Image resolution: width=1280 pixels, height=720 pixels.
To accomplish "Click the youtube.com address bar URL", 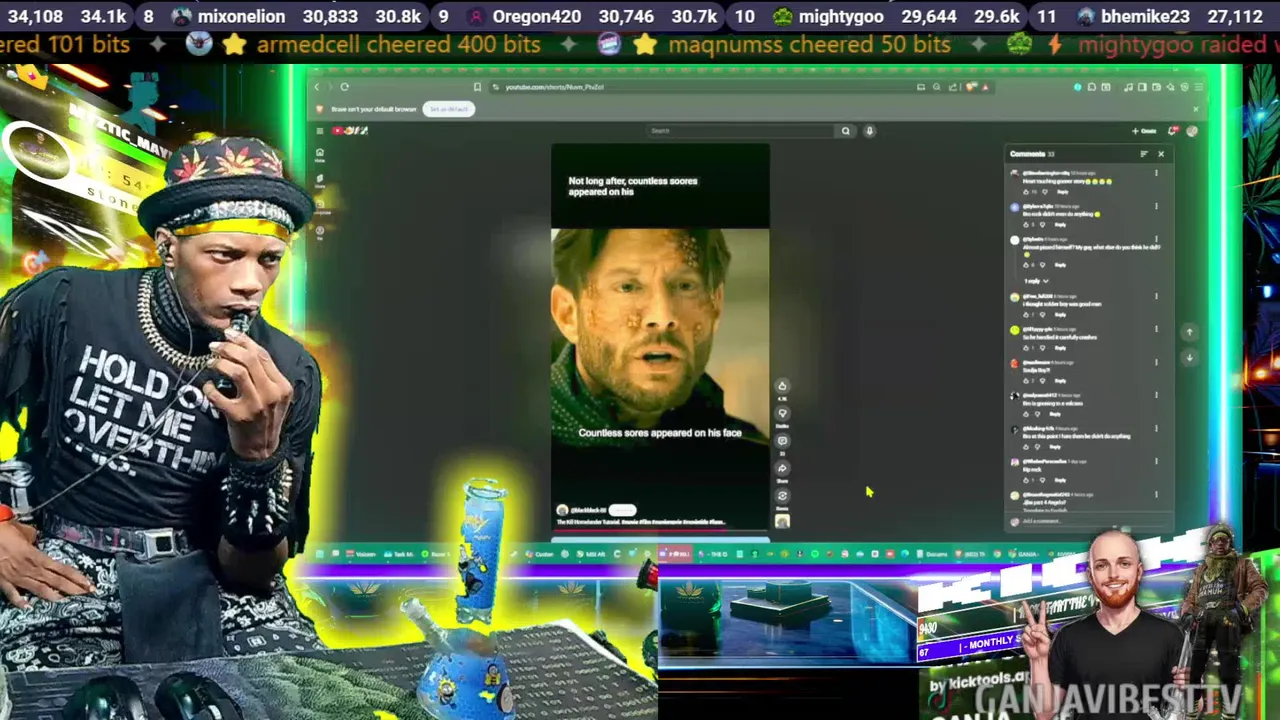I will [555, 87].
